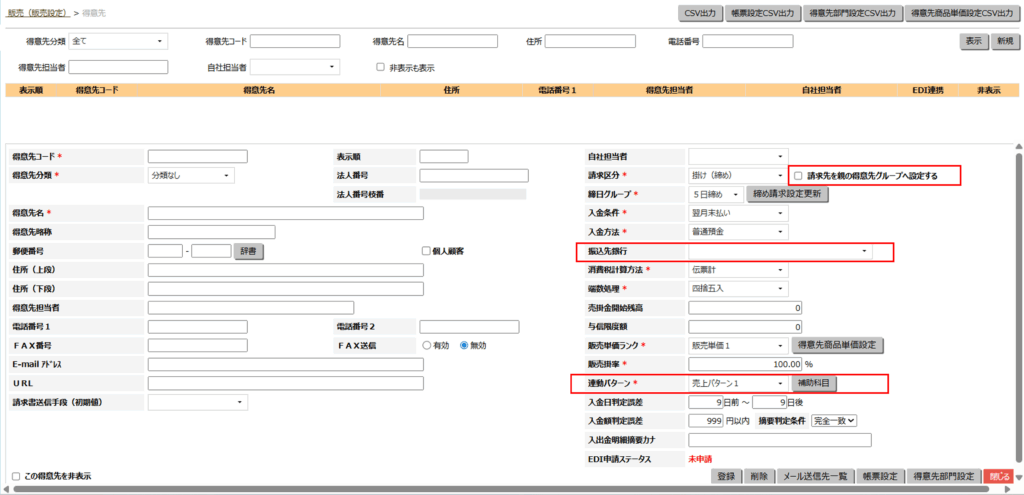The height and width of the screenshot is (495, 1024).
Task: Sort by the 得意先名 column header
Action: (x=258, y=90)
